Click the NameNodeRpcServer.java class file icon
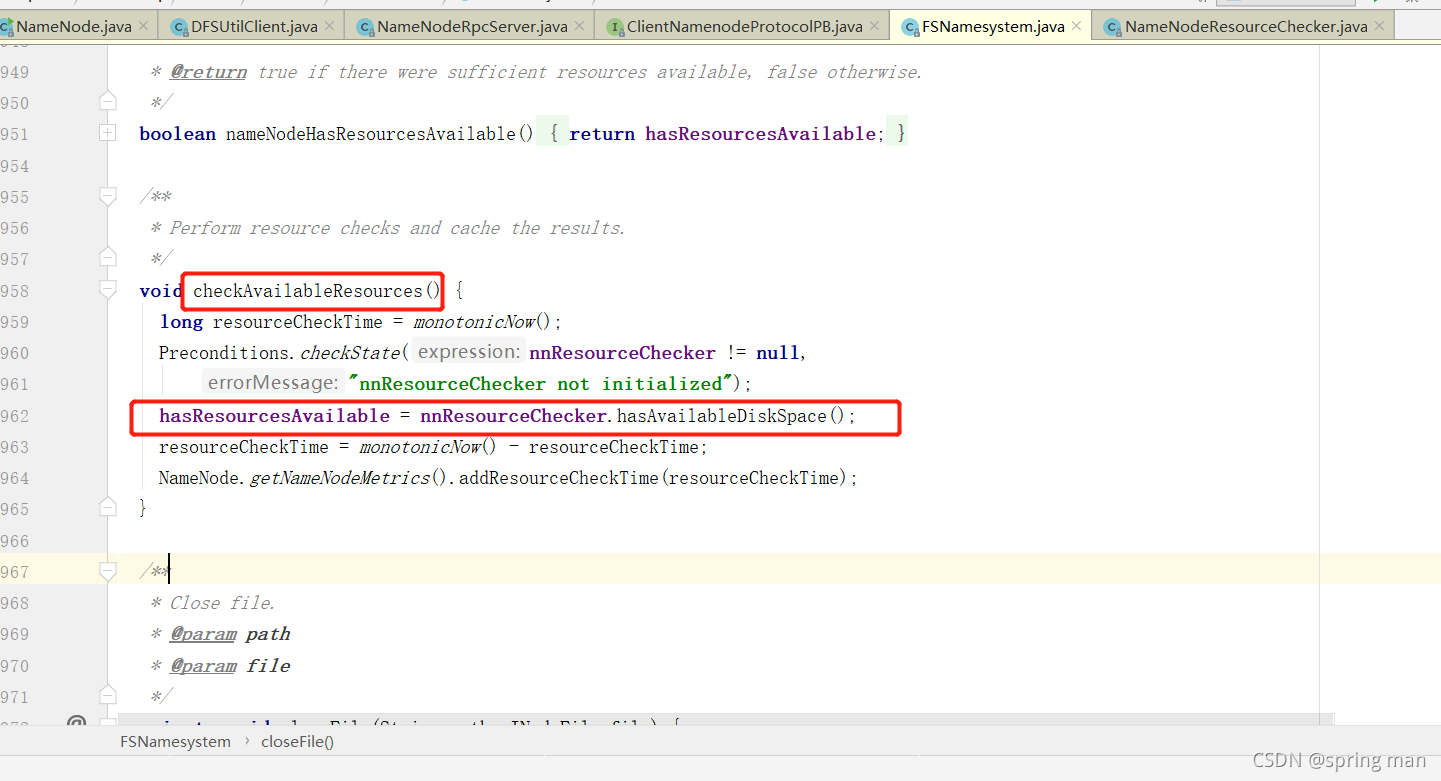 [365, 27]
